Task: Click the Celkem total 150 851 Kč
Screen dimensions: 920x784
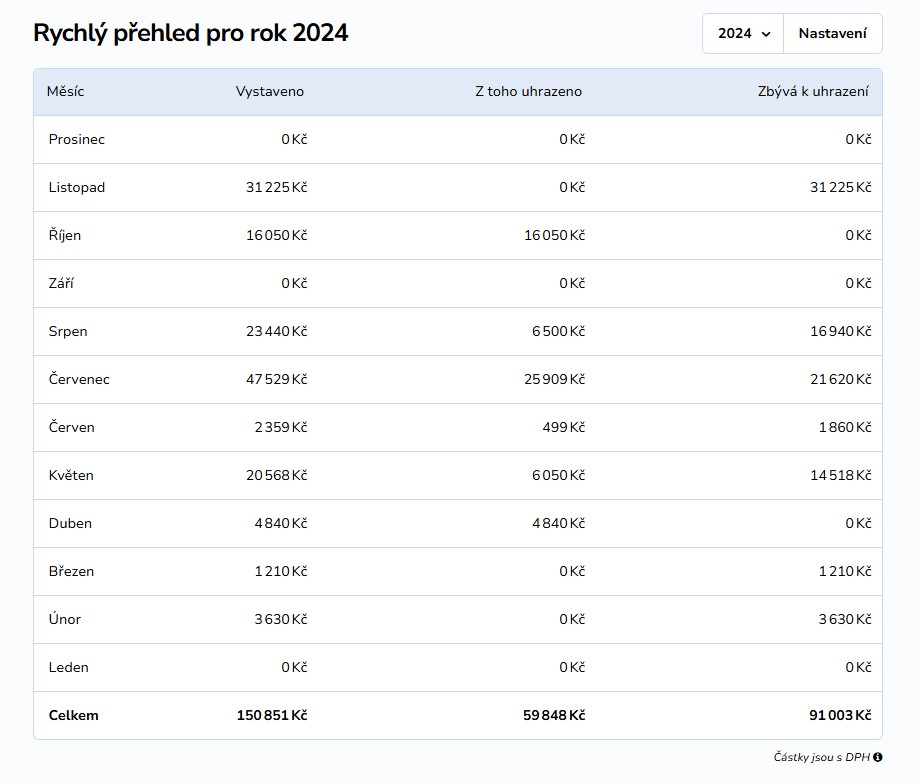Action: (x=272, y=715)
